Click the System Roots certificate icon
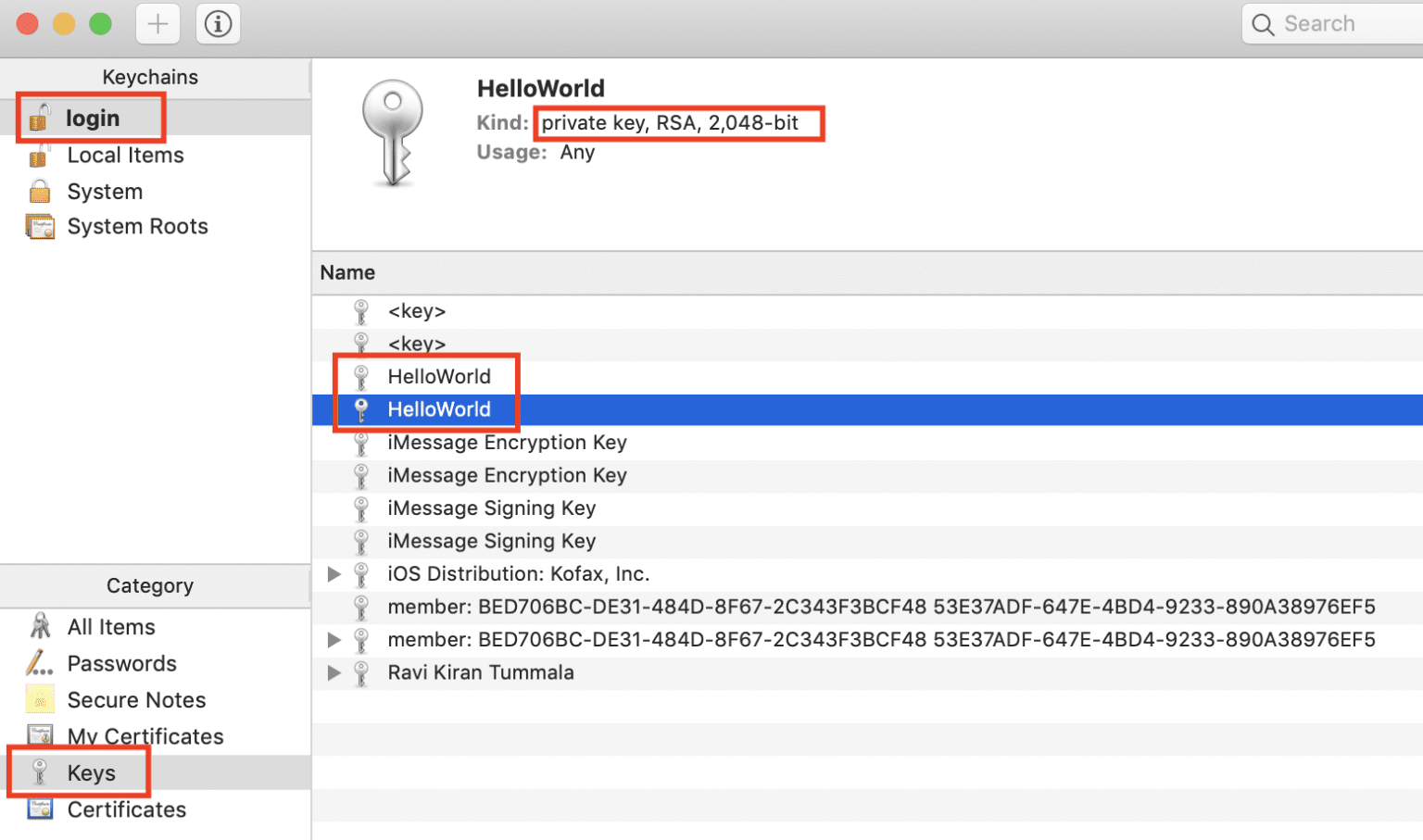 pos(40,227)
